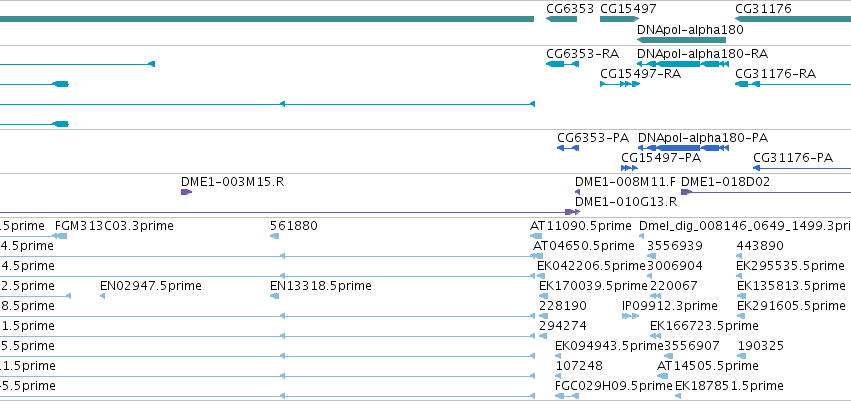Click the IP09912.3prime label
Viewport: 851px width, 401px height.
pos(670,305)
